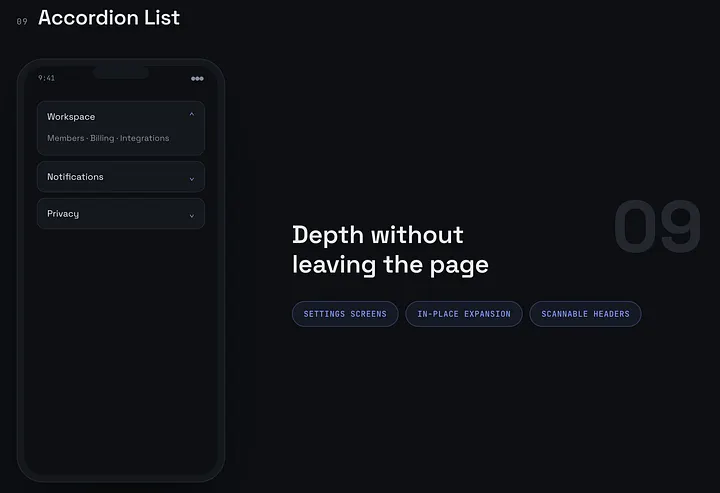
Task: Click the Depth without leaving heading
Action: point(390,250)
